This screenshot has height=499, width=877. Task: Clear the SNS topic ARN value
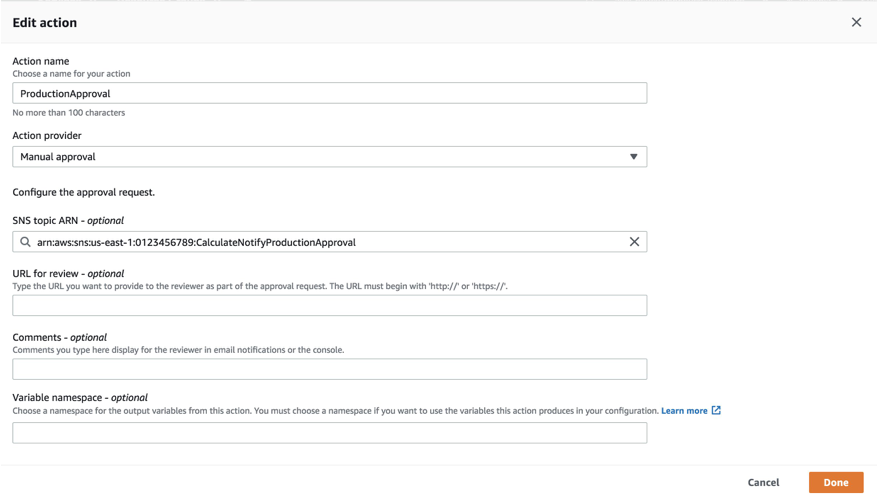click(634, 242)
